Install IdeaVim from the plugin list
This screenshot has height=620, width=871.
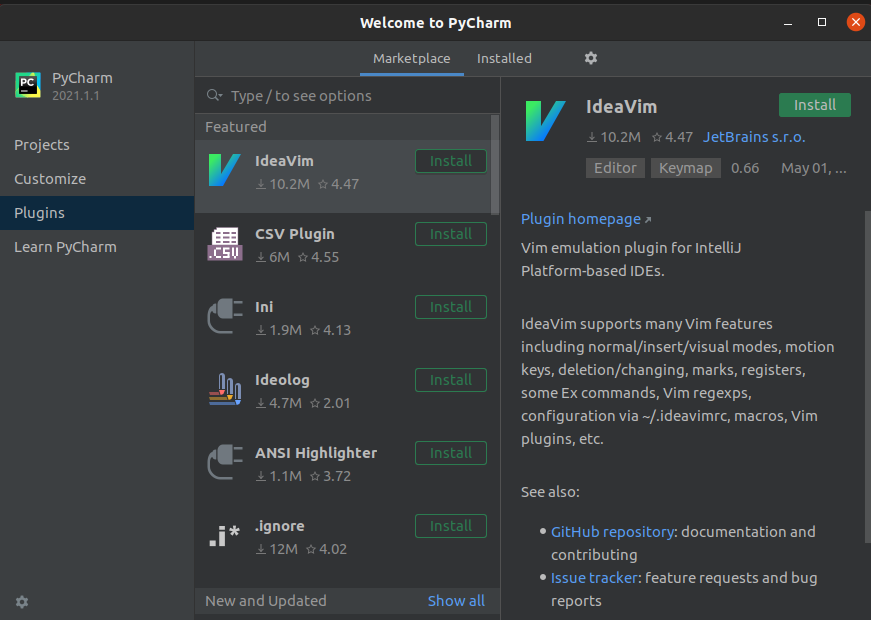coord(450,161)
